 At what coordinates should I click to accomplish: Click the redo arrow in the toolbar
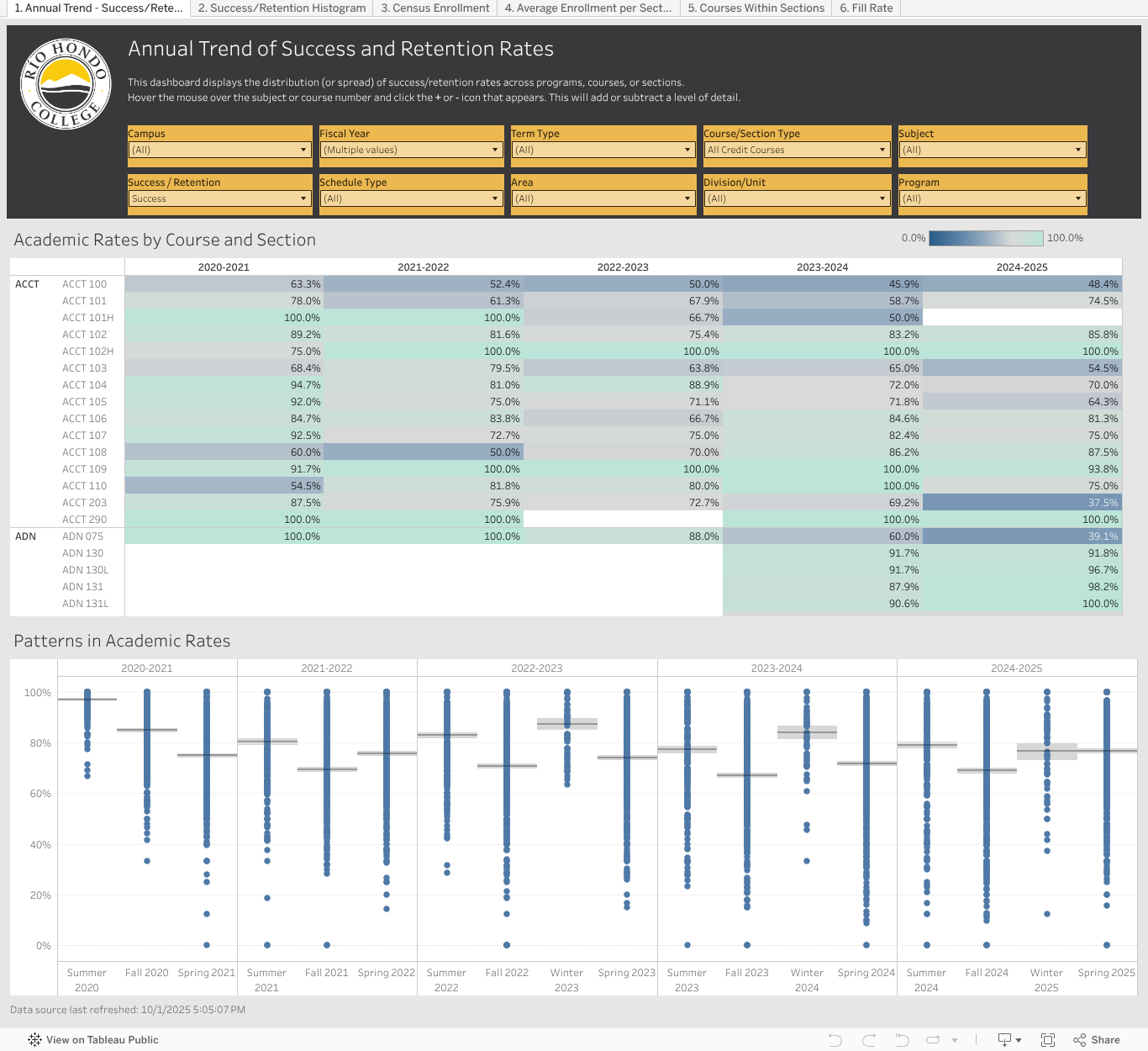tap(869, 1040)
